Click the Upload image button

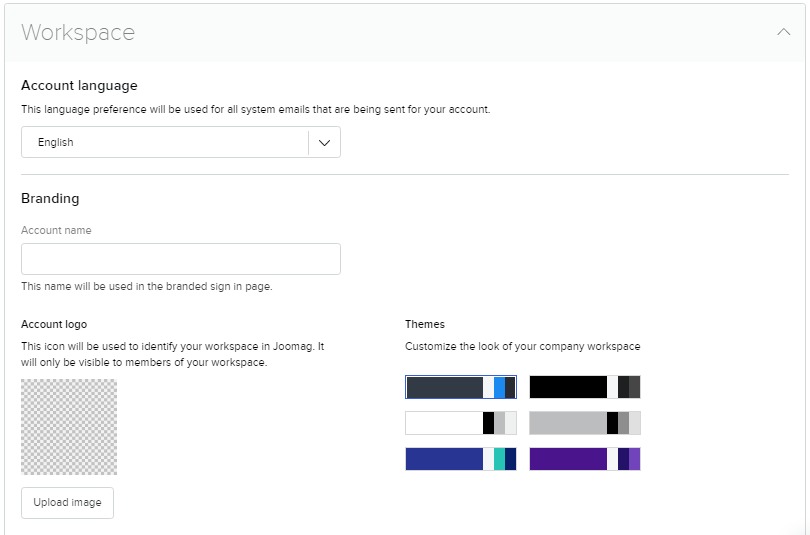click(x=67, y=502)
